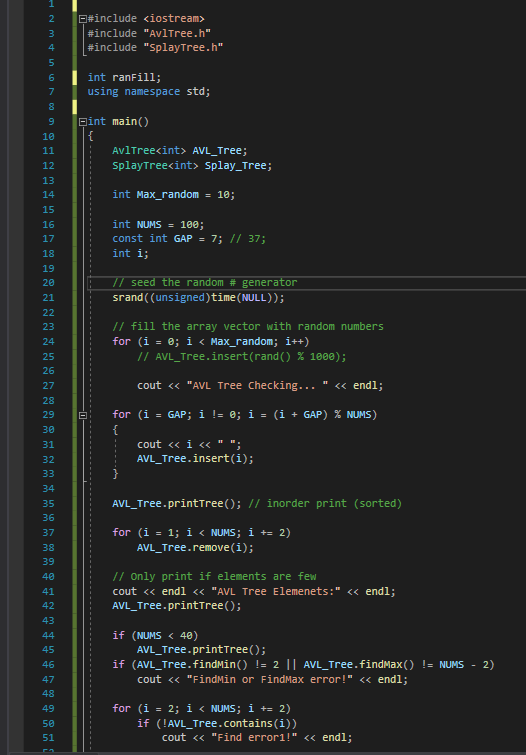The width and height of the screenshot is (526, 755).
Task: Click the "SplayTree.h" include string
Action: point(183,48)
